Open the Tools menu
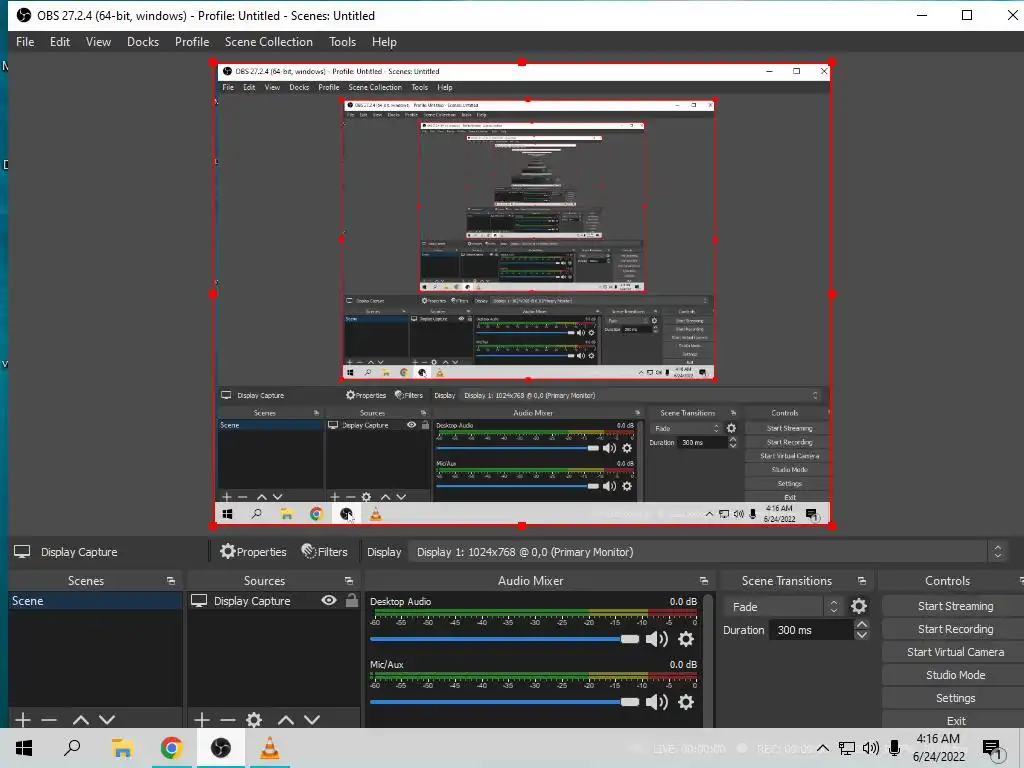The width and height of the screenshot is (1024, 768). pyautogui.click(x=342, y=42)
